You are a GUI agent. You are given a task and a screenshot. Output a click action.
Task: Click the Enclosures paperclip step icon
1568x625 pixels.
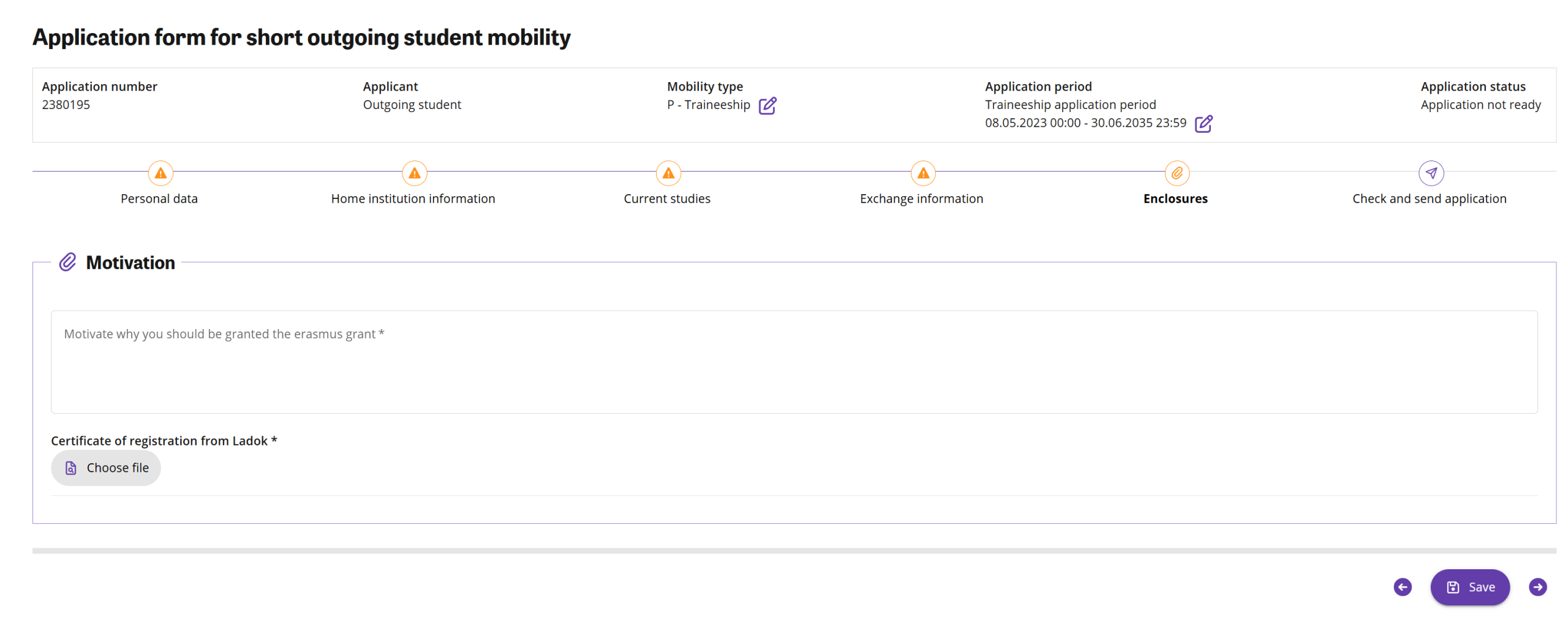pos(1176,173)
